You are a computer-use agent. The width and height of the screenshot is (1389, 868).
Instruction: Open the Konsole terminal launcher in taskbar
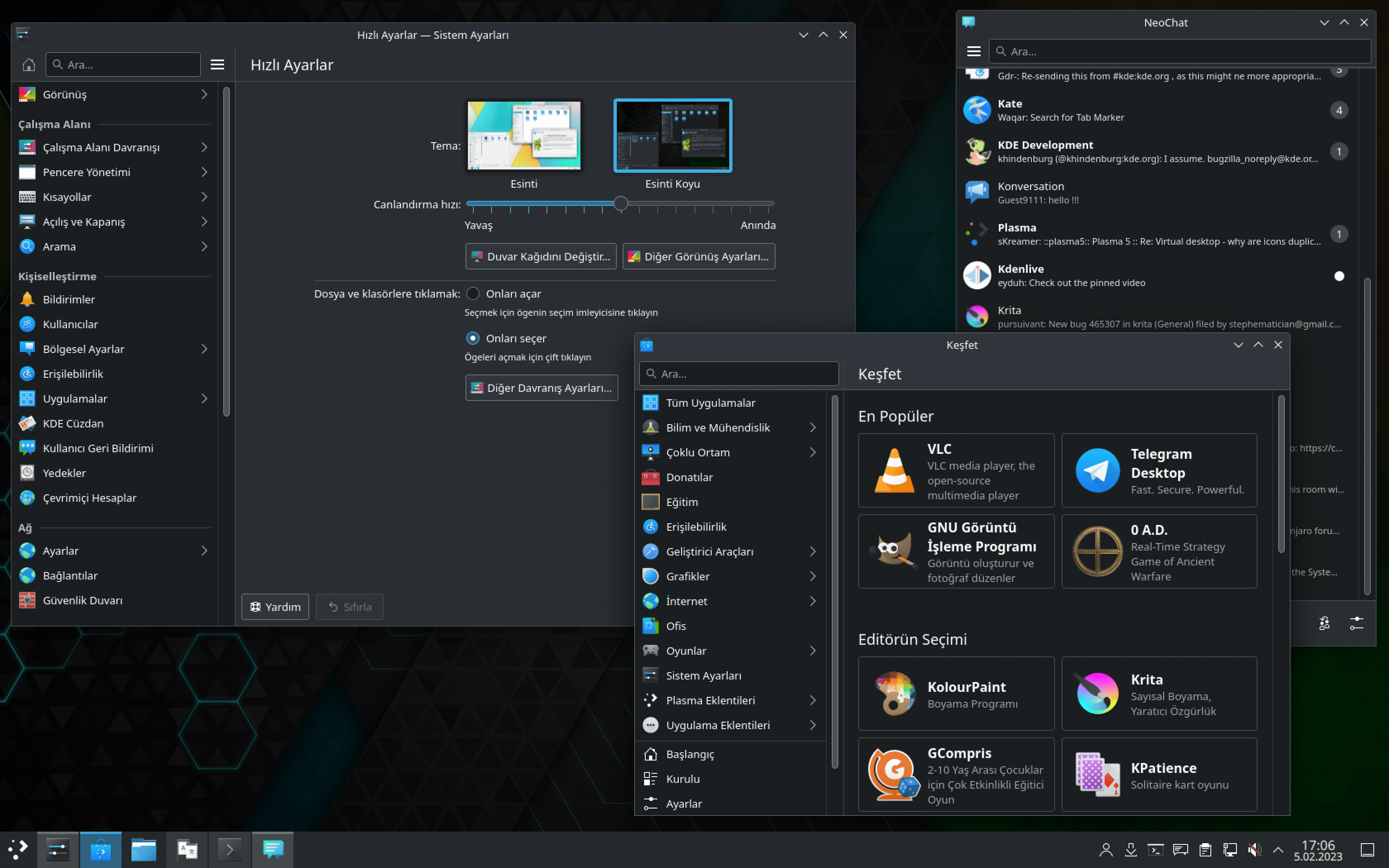[229, 850]
